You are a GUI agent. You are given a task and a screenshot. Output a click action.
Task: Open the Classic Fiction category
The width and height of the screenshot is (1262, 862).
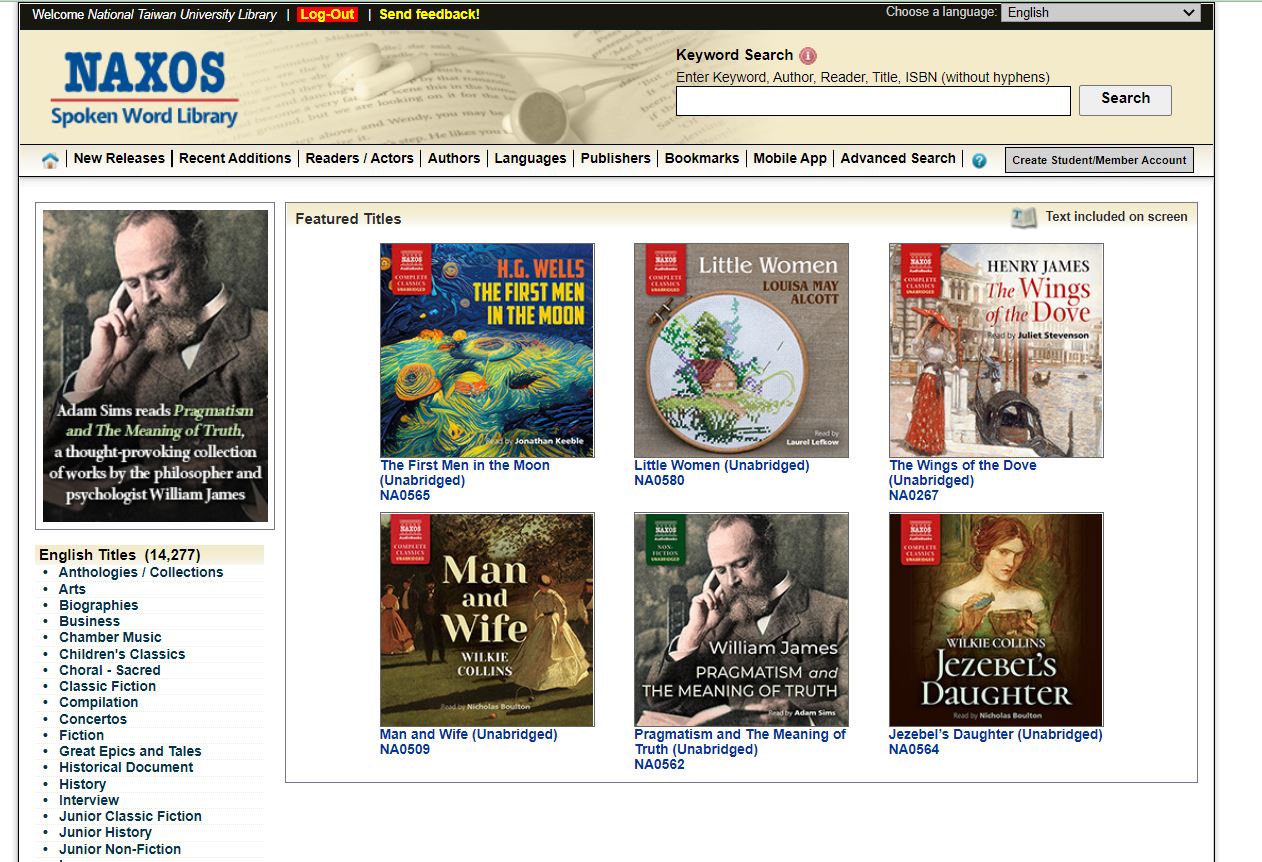pos(107,686)
